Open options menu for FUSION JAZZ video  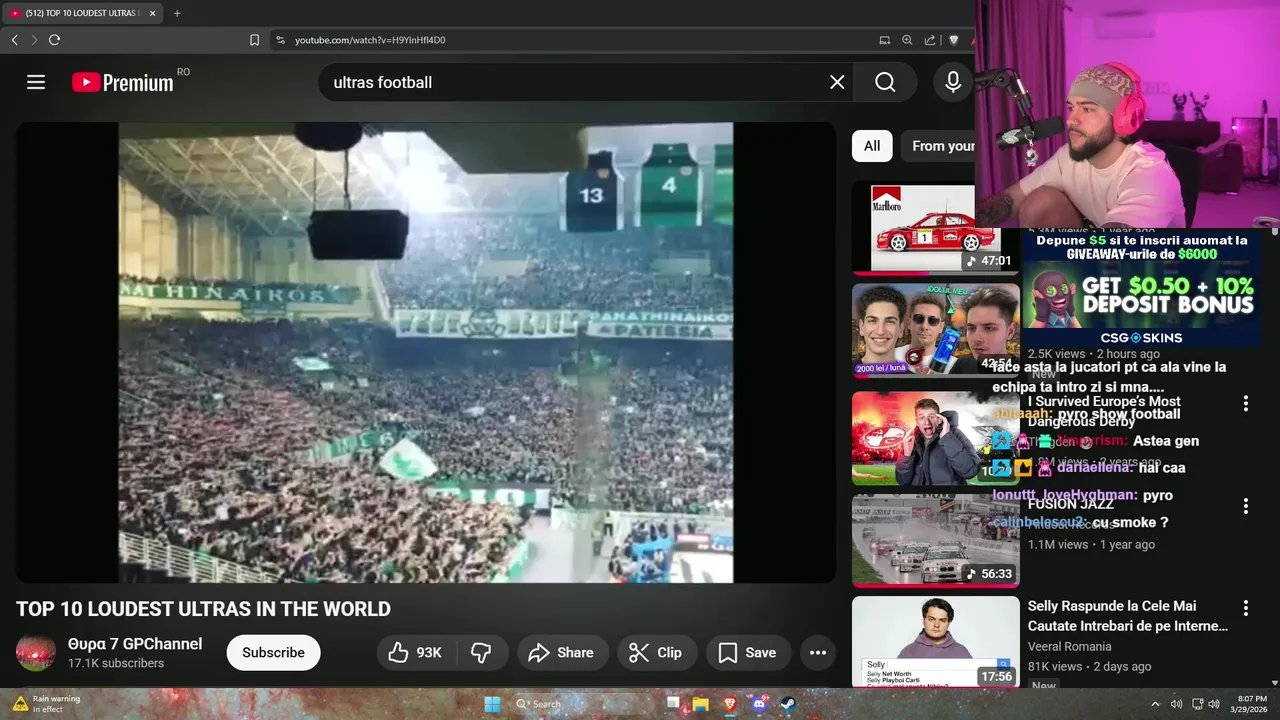point(1246,506)
